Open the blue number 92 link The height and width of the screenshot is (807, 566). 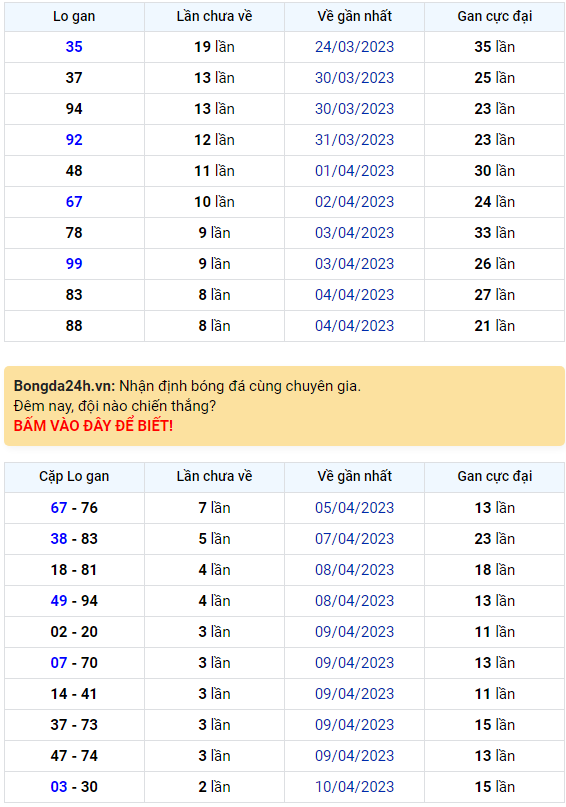(74, 139)
